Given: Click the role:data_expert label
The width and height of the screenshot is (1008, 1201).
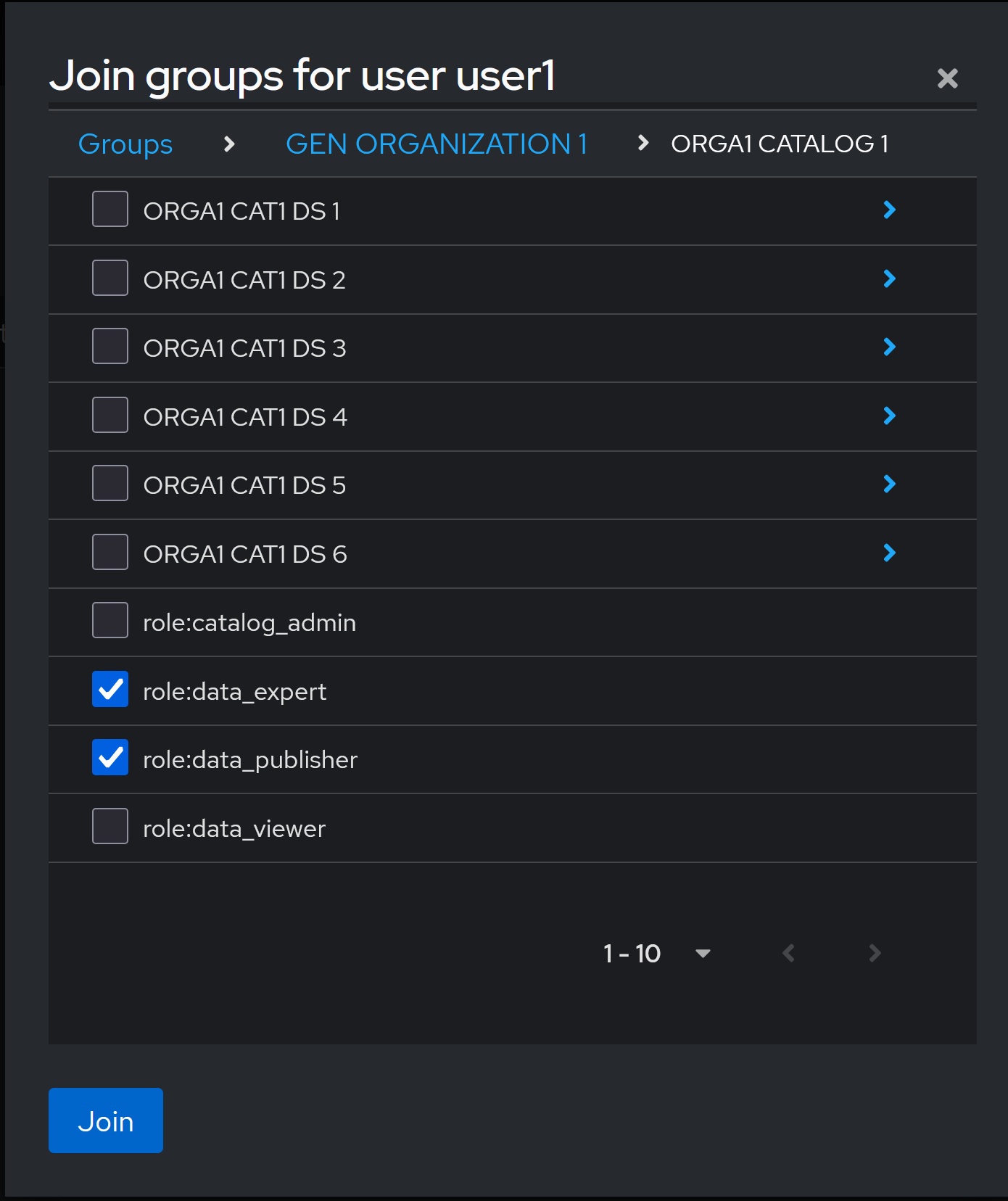Looking at the screenshot, I should coord(235,692).
